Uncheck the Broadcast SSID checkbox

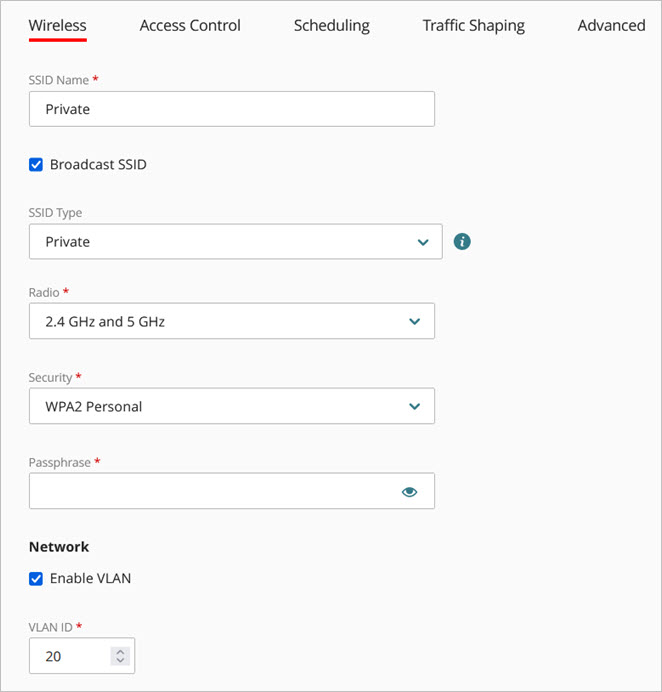tap(36, 164)
